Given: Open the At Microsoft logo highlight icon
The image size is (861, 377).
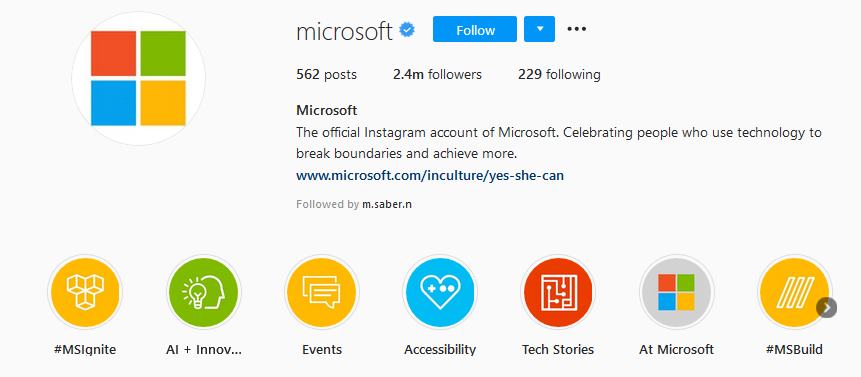Looking at the screenshot, I should coord(676,292).
